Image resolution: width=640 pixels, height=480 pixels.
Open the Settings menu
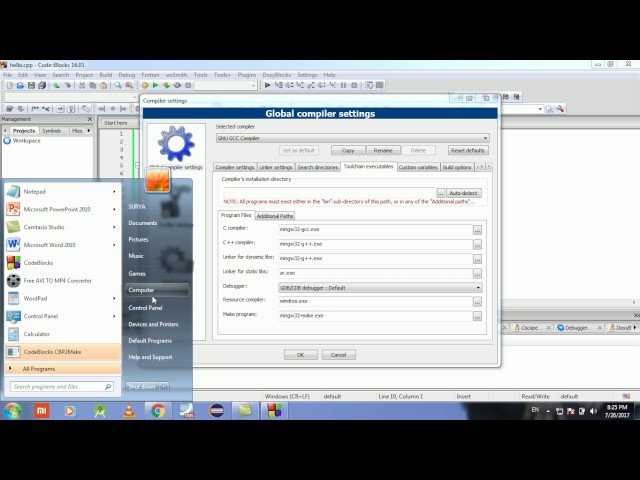(x=307, y=75)
